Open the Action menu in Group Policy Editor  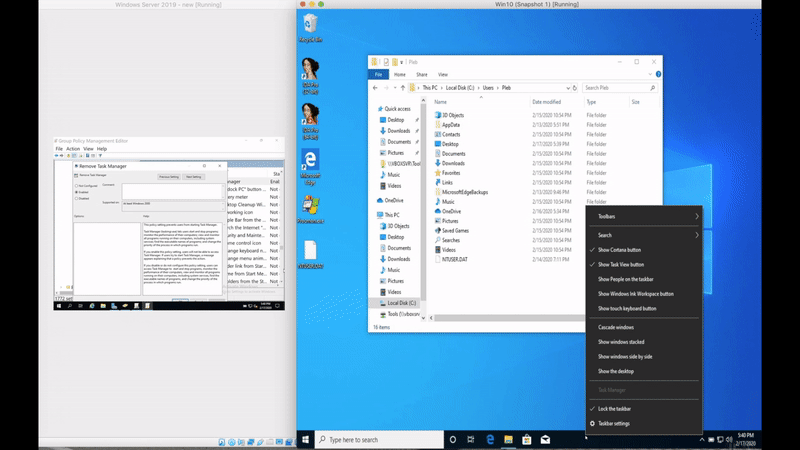point(73,149)
